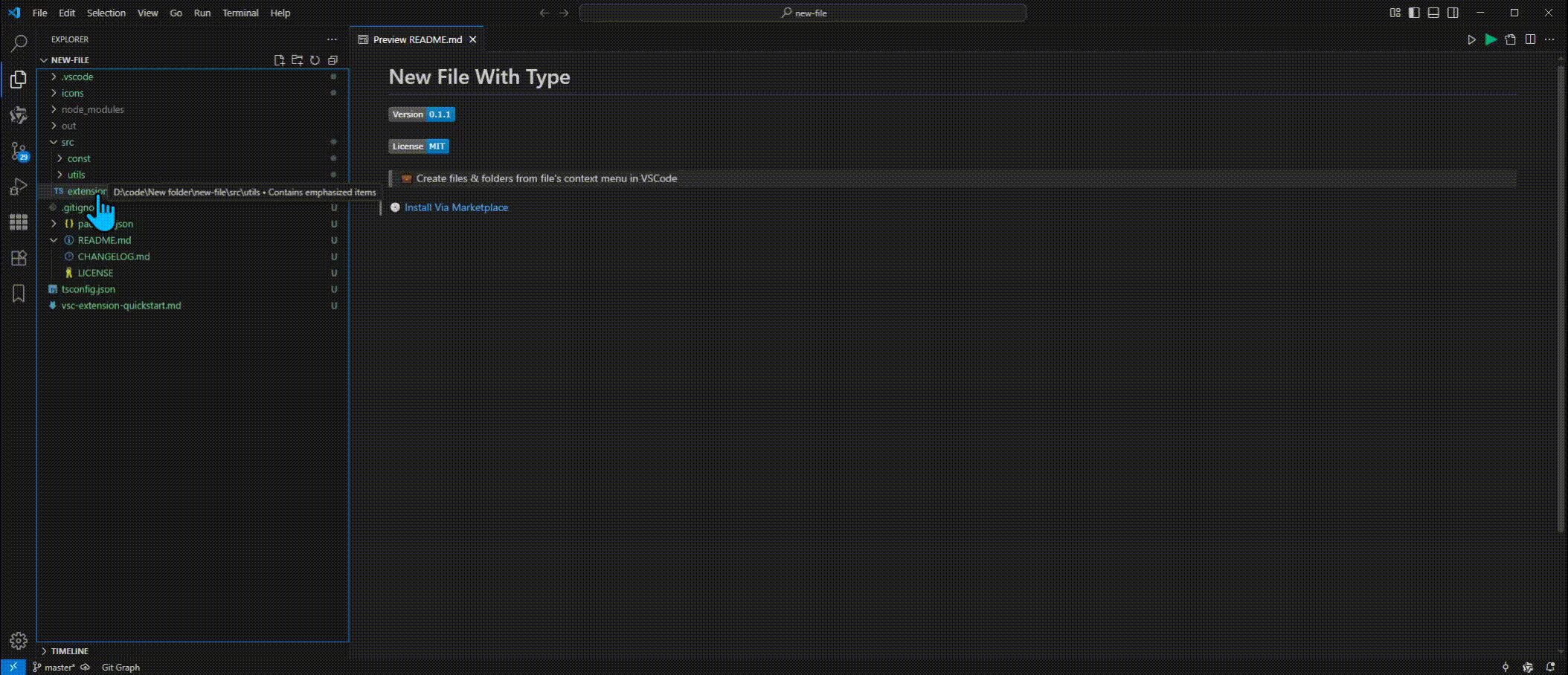Open the Bookmarks view in activity bar
Screen dimensions: 1568x675
tap(19, 294)
